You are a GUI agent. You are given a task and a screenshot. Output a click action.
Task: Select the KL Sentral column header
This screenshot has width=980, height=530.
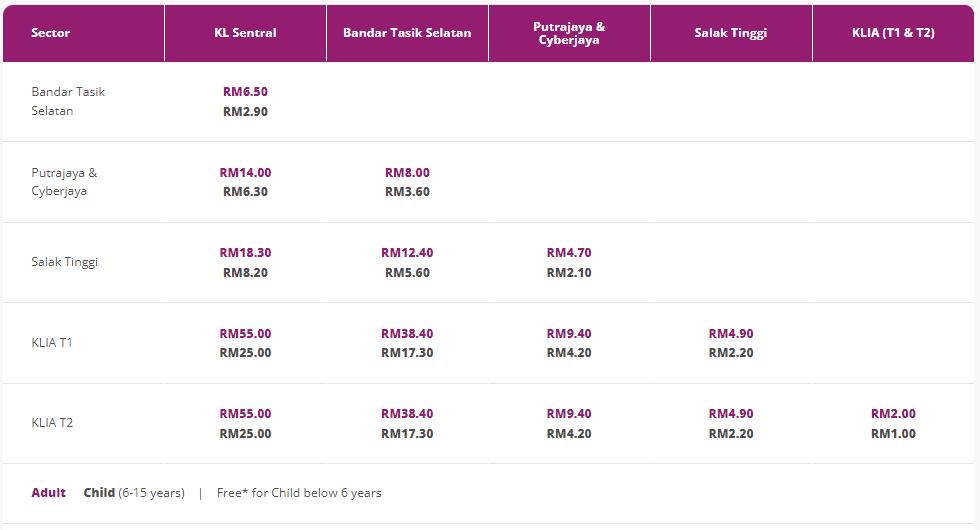coord(245,33)
